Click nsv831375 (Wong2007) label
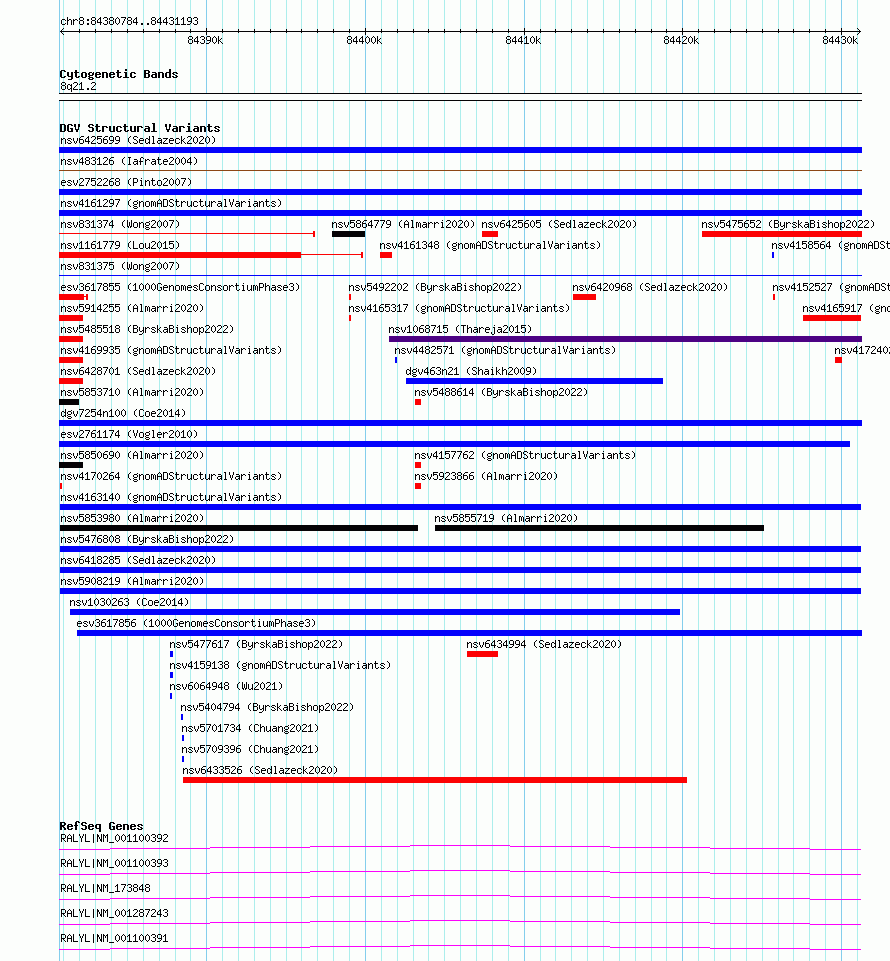Screen dimensions: 890x961 tap(120, 266)
